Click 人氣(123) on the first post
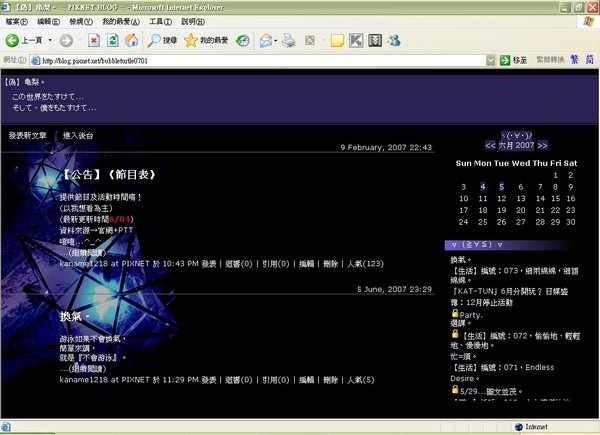Image resolution: width=600 pixels, height=435 pixels. point(365,264)
